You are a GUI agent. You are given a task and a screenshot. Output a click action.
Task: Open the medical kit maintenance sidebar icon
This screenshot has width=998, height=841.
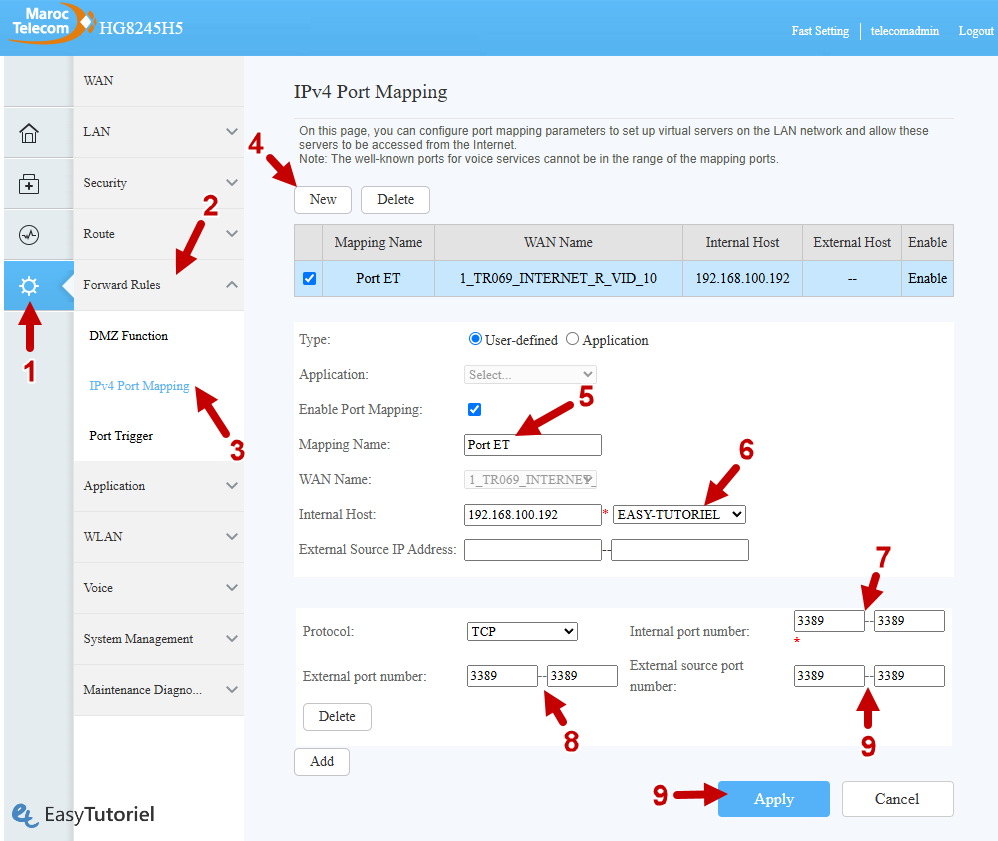point(29,184)
